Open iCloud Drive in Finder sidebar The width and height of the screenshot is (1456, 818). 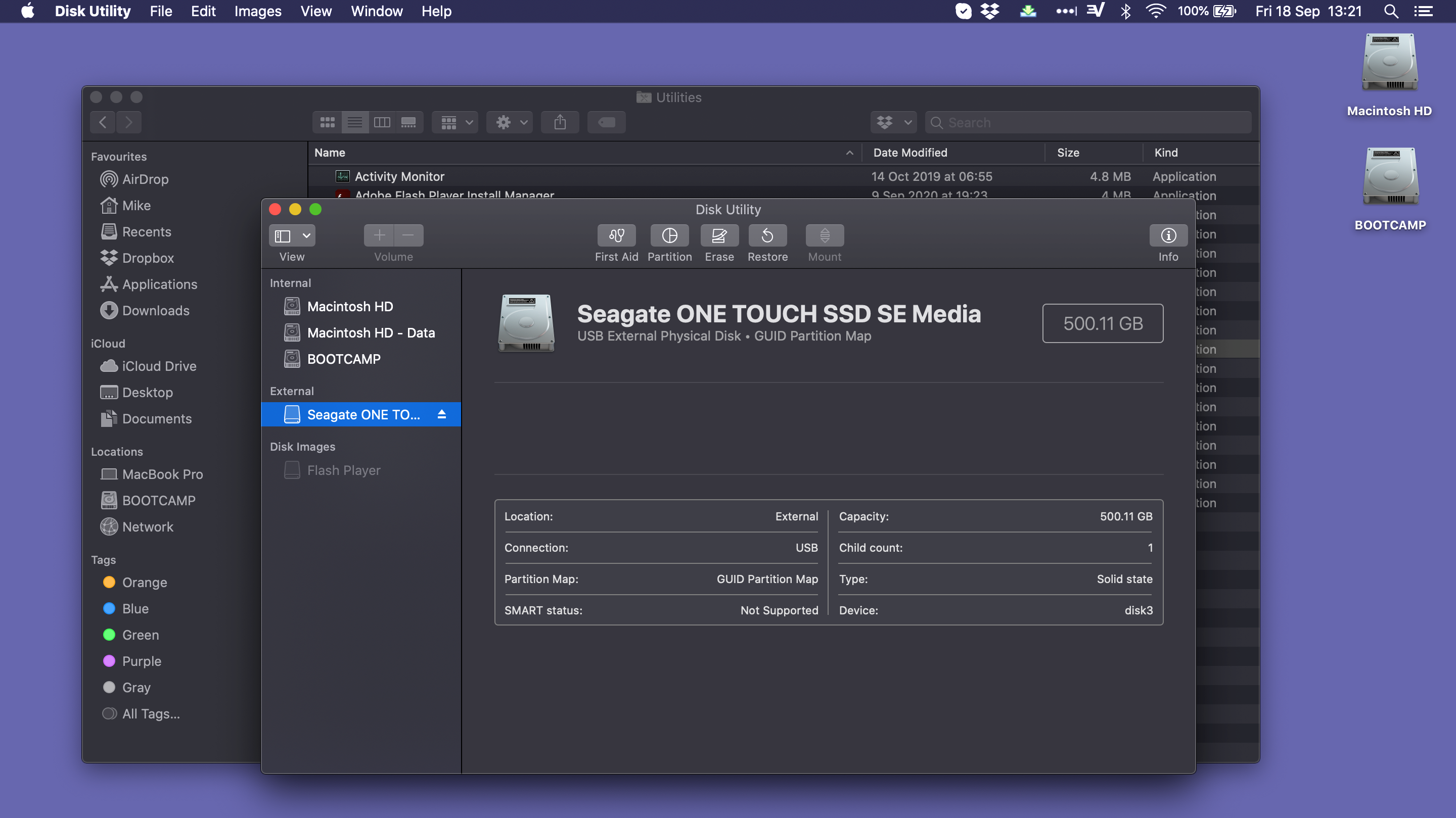pos(159,366)
